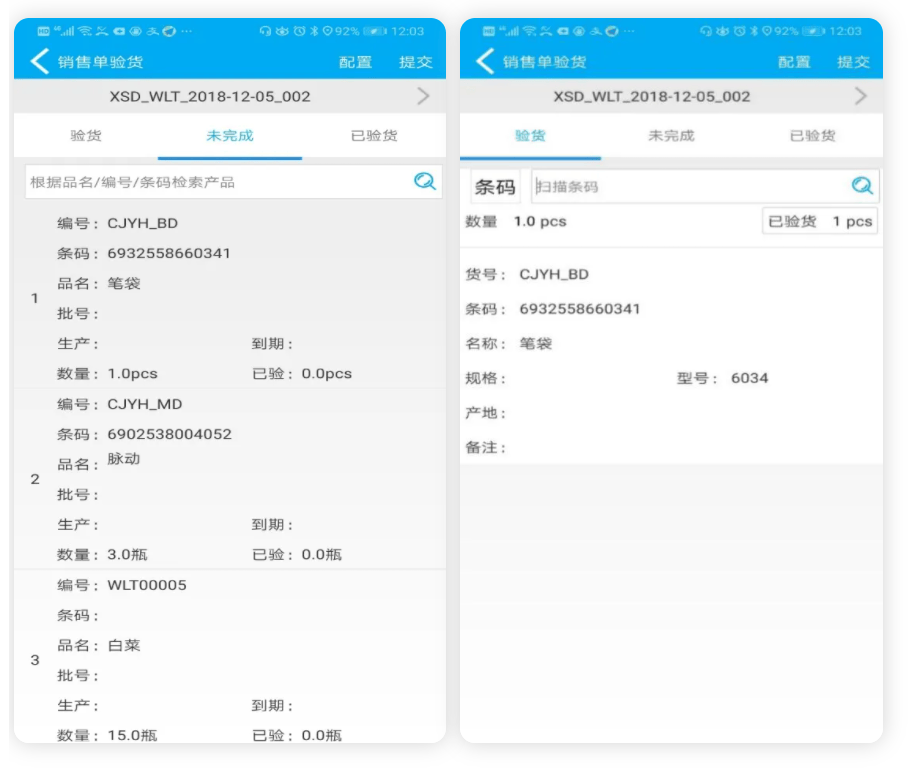Select item code CJYH_BD in list
The height and width of the screenshot is (775, 921).
(143, 223)
